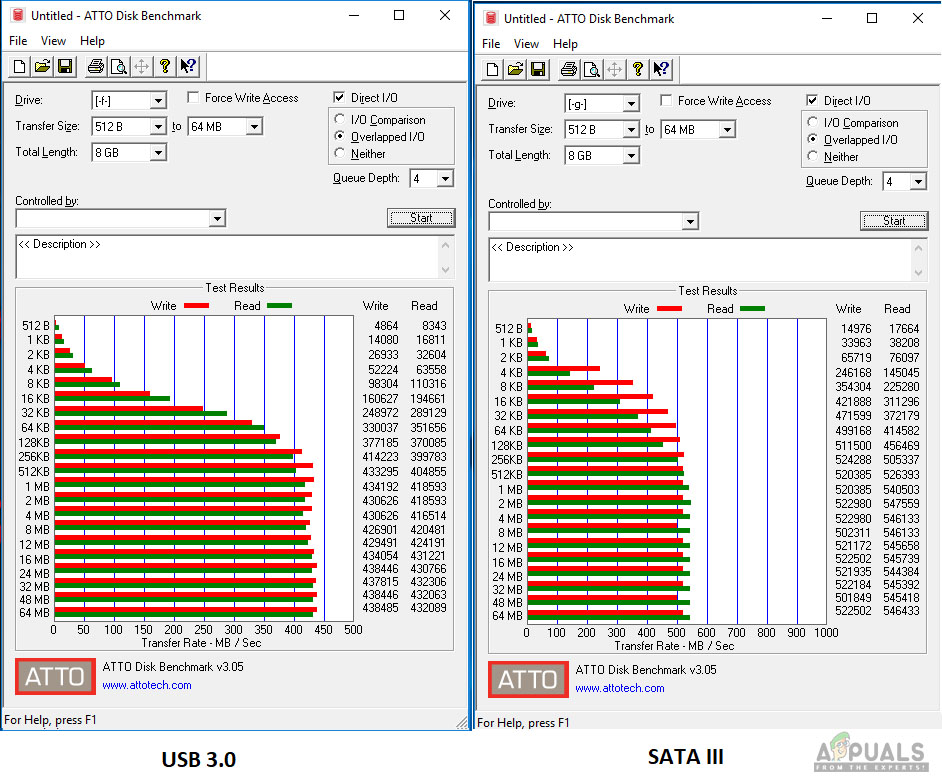Click About question mark icon in left window
The width and height of the screenshot is (942, 782).
[165, 66]
